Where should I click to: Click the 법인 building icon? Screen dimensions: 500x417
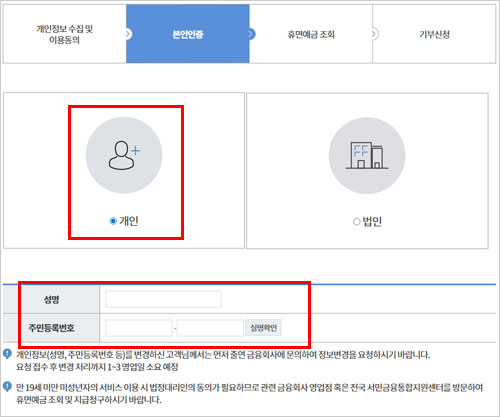click(367, 155)
